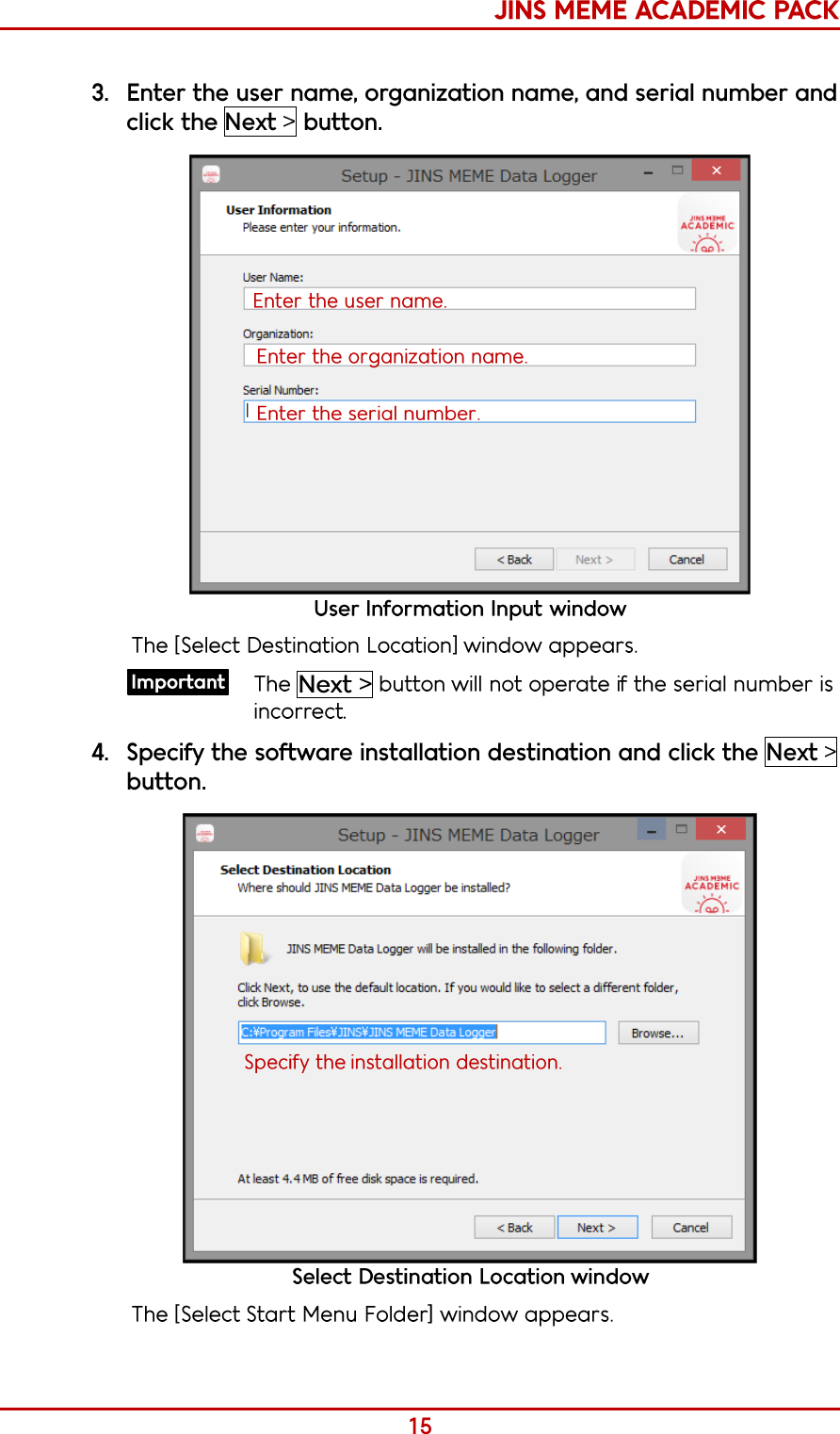The width and height of the screenshot is (840, 1434).
Task: Focus the Serial Number input field
Action: click(469, 412)
